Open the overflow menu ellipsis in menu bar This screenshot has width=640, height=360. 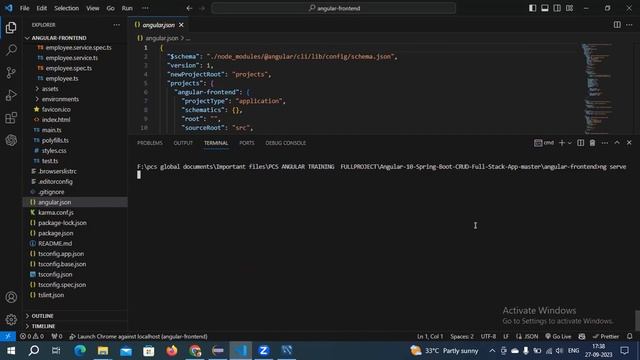point(145,8)
